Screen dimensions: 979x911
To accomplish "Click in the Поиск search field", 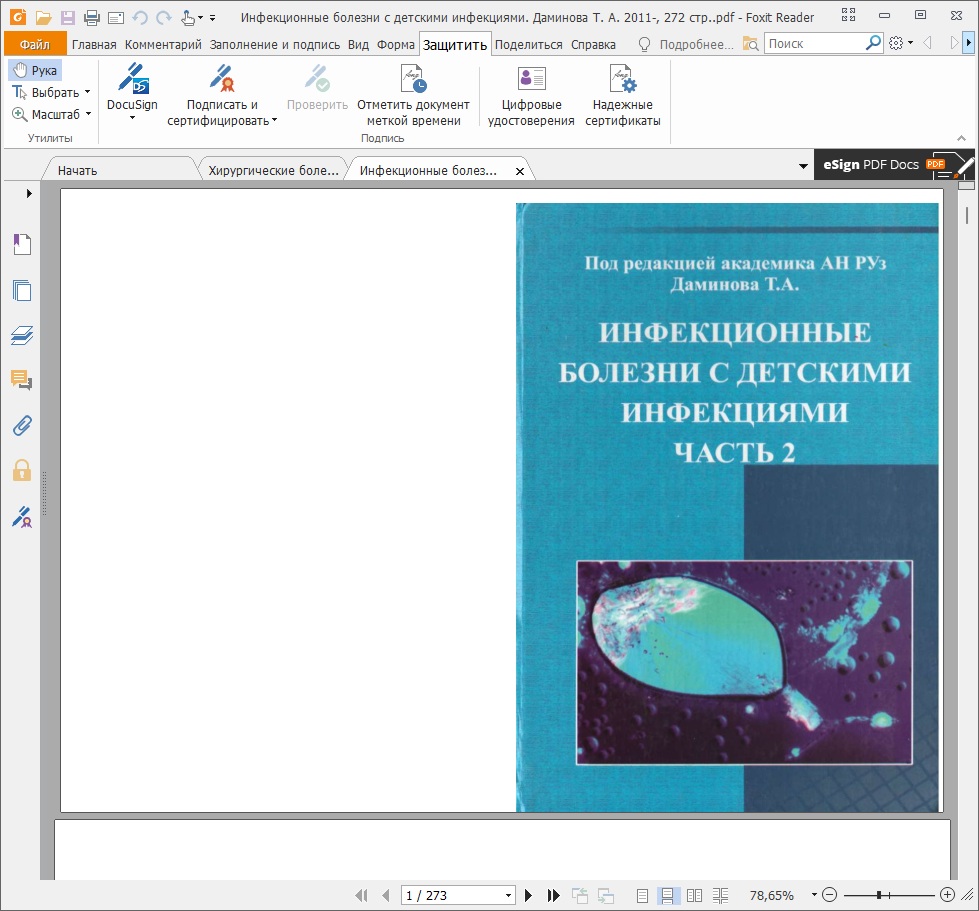I will click(x=814, y=44).
